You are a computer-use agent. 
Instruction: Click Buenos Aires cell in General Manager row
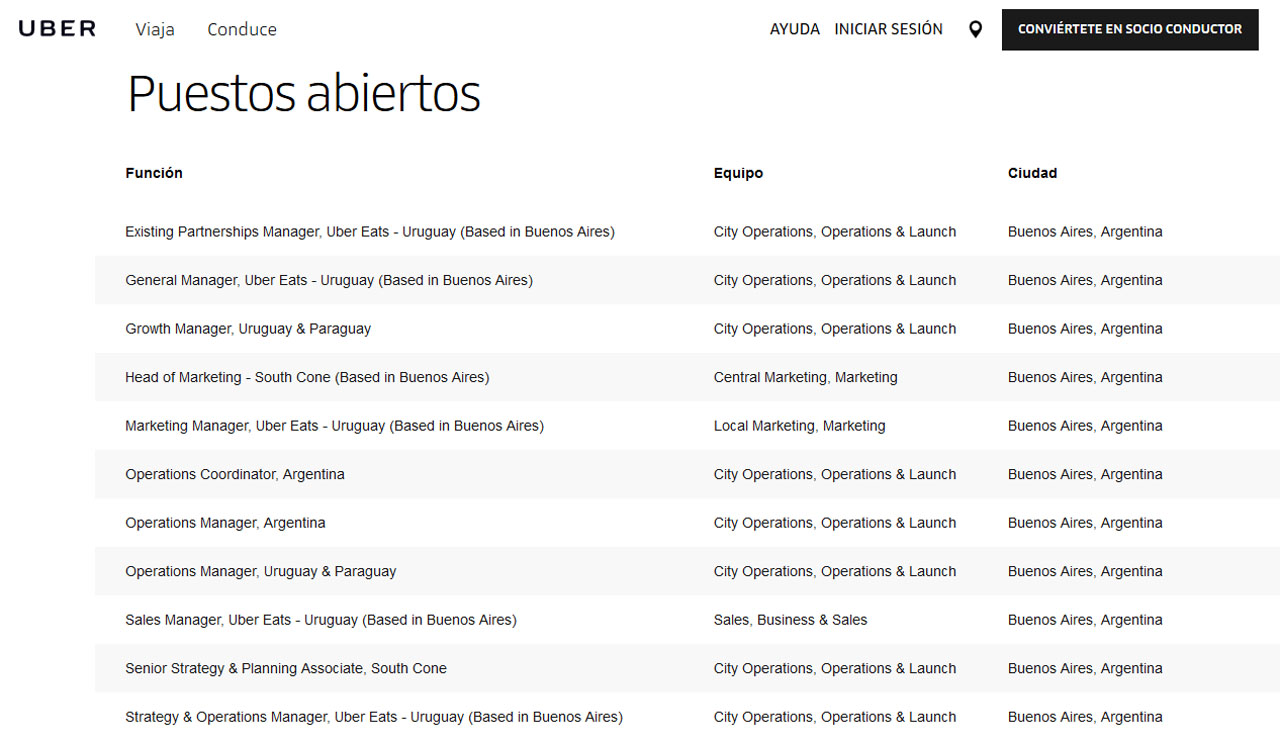tap(1085, 280)
